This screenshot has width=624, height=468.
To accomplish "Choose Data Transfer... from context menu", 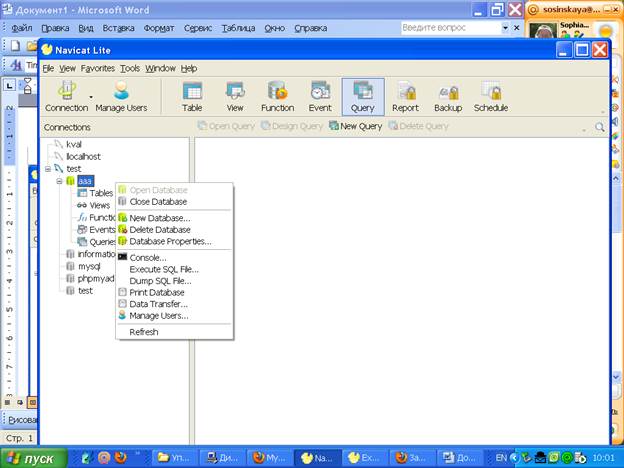I will [x=174, y=304].
